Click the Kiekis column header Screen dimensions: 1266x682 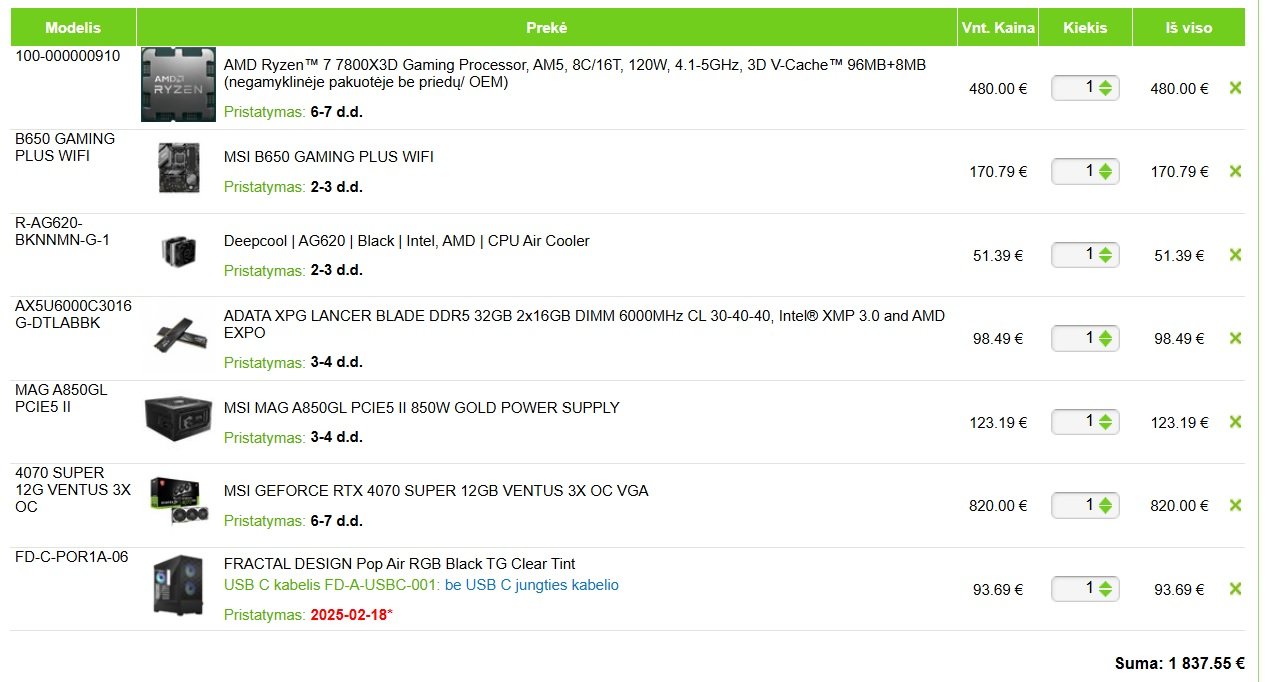click(x=1085, y=27)
